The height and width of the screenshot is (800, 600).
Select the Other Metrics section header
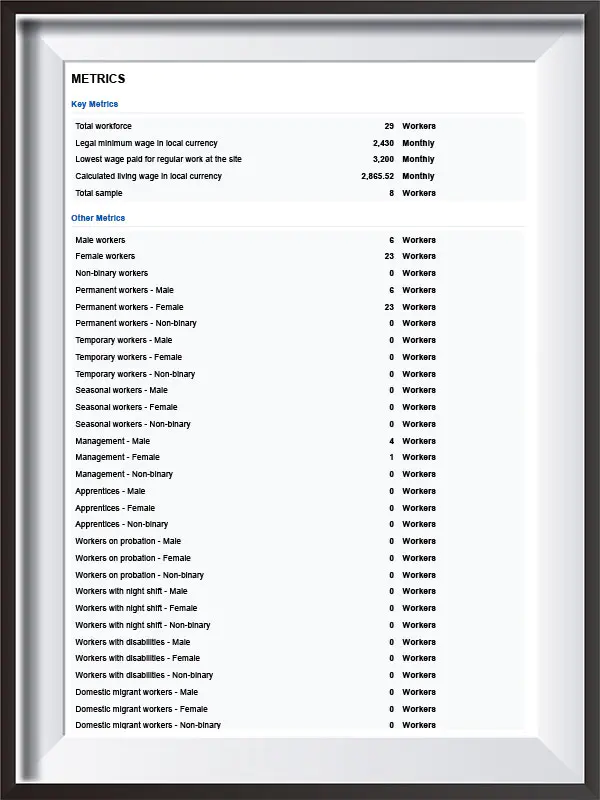tap(98, 218)
